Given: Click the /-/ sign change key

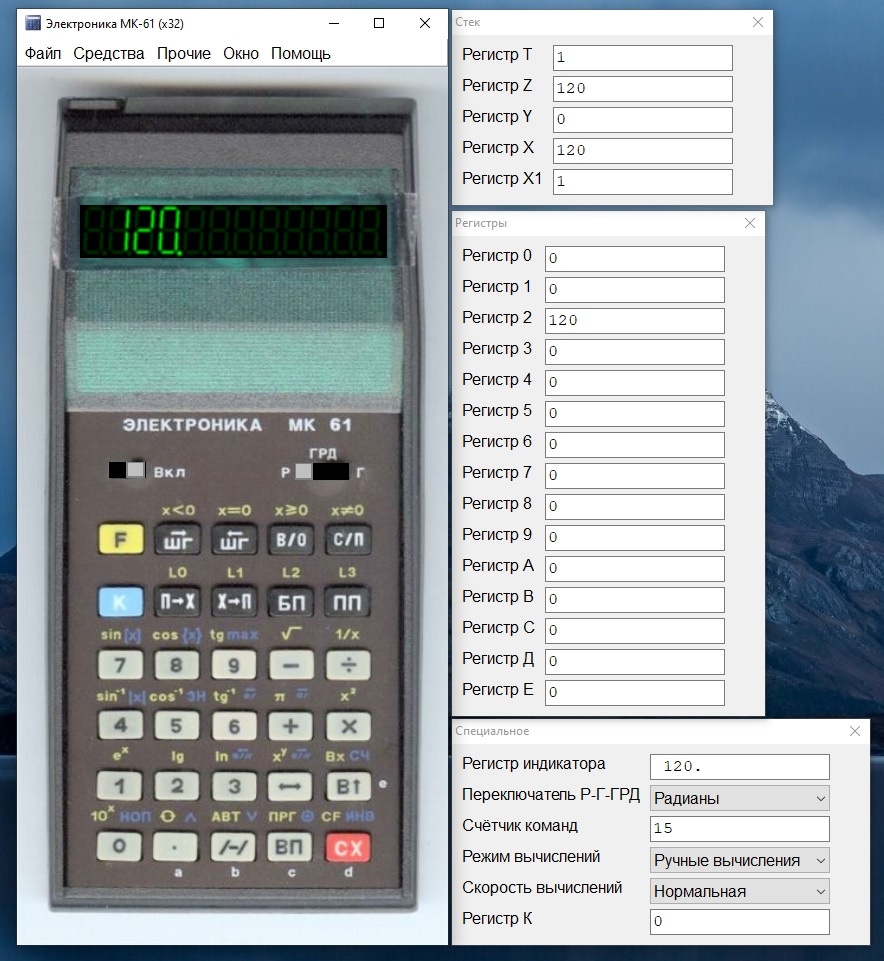Looking at the screenshot, I should pyautogui.click(x=233, y=846).
